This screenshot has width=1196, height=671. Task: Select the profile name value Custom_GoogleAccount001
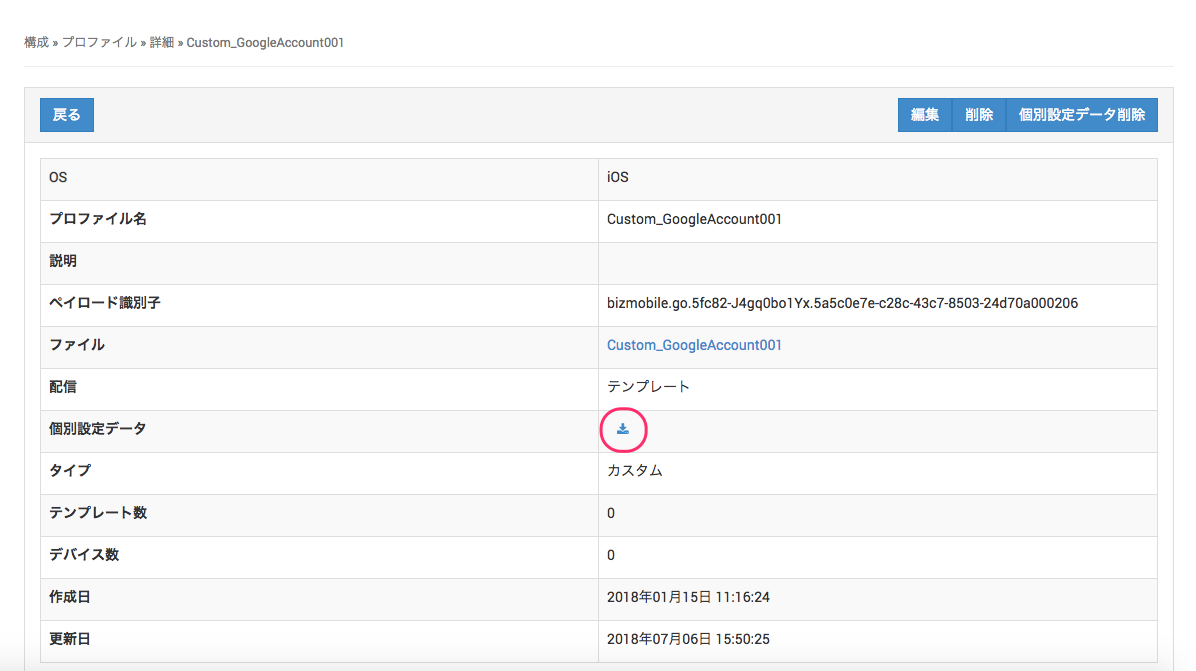pyautogui.click(x=694, y=219)
